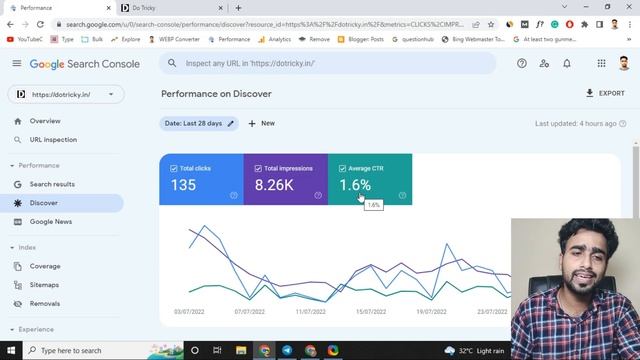Open the Bing Webmaster To... bookmark
The height and width of the screenshot is (360, 640).
tap(473, 39)
